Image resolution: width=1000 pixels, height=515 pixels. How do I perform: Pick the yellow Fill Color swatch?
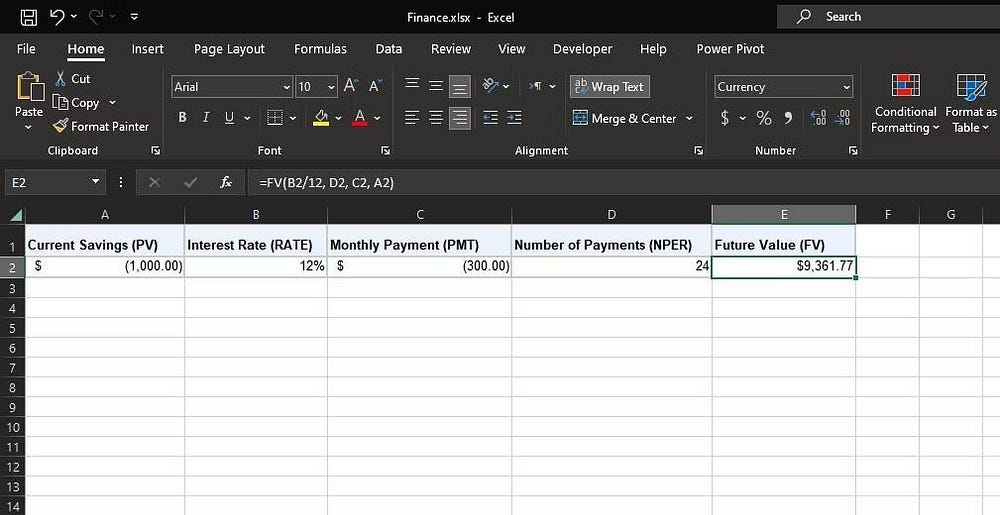(x=321, y=118)
